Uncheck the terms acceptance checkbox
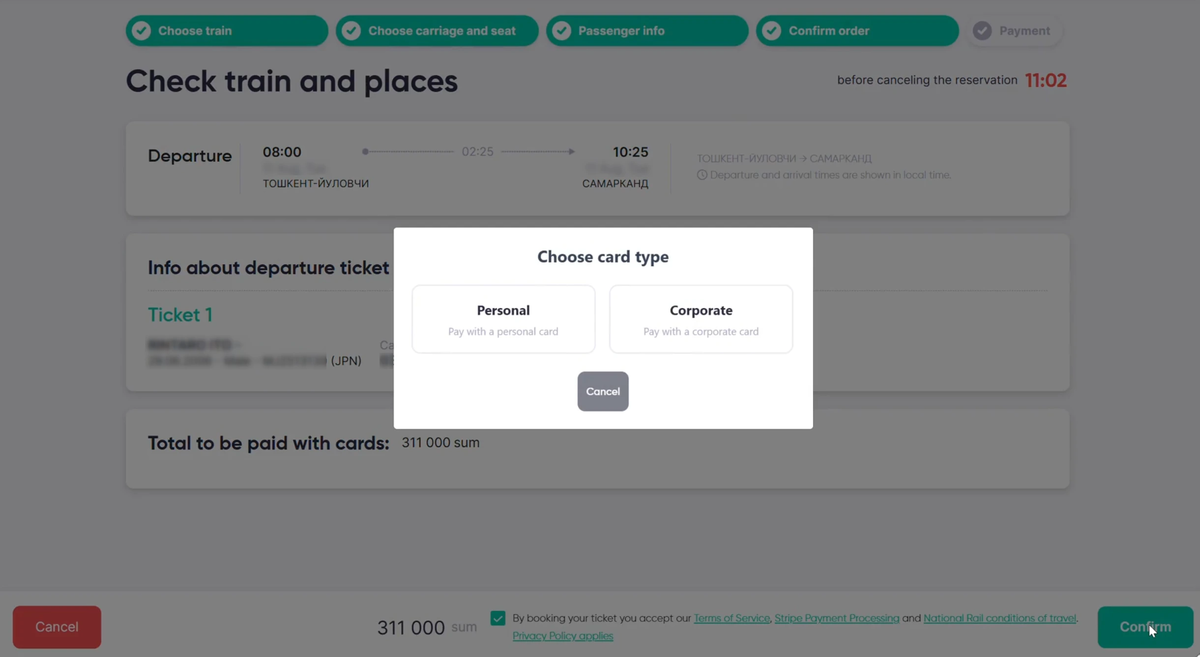The height and width of the screenshot is (657, 1200). 498,618
